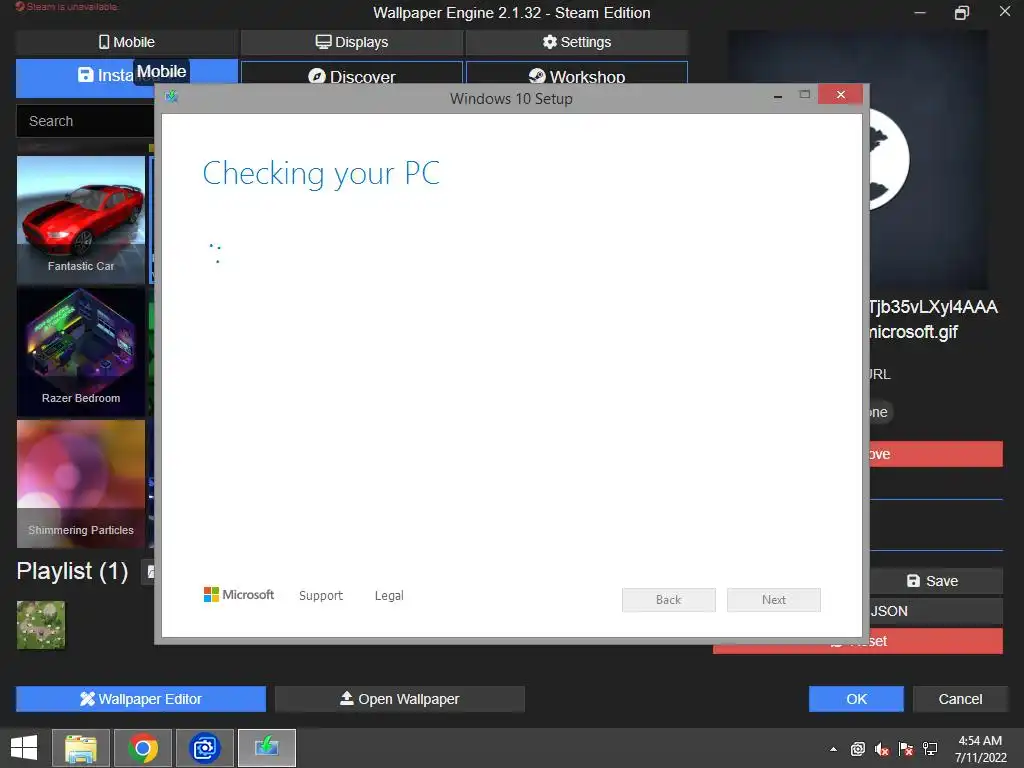Image resolution: width=1024 pixels, height=768 pixels.
Task: Open the Windows Start menu
Action: (24, 748)
